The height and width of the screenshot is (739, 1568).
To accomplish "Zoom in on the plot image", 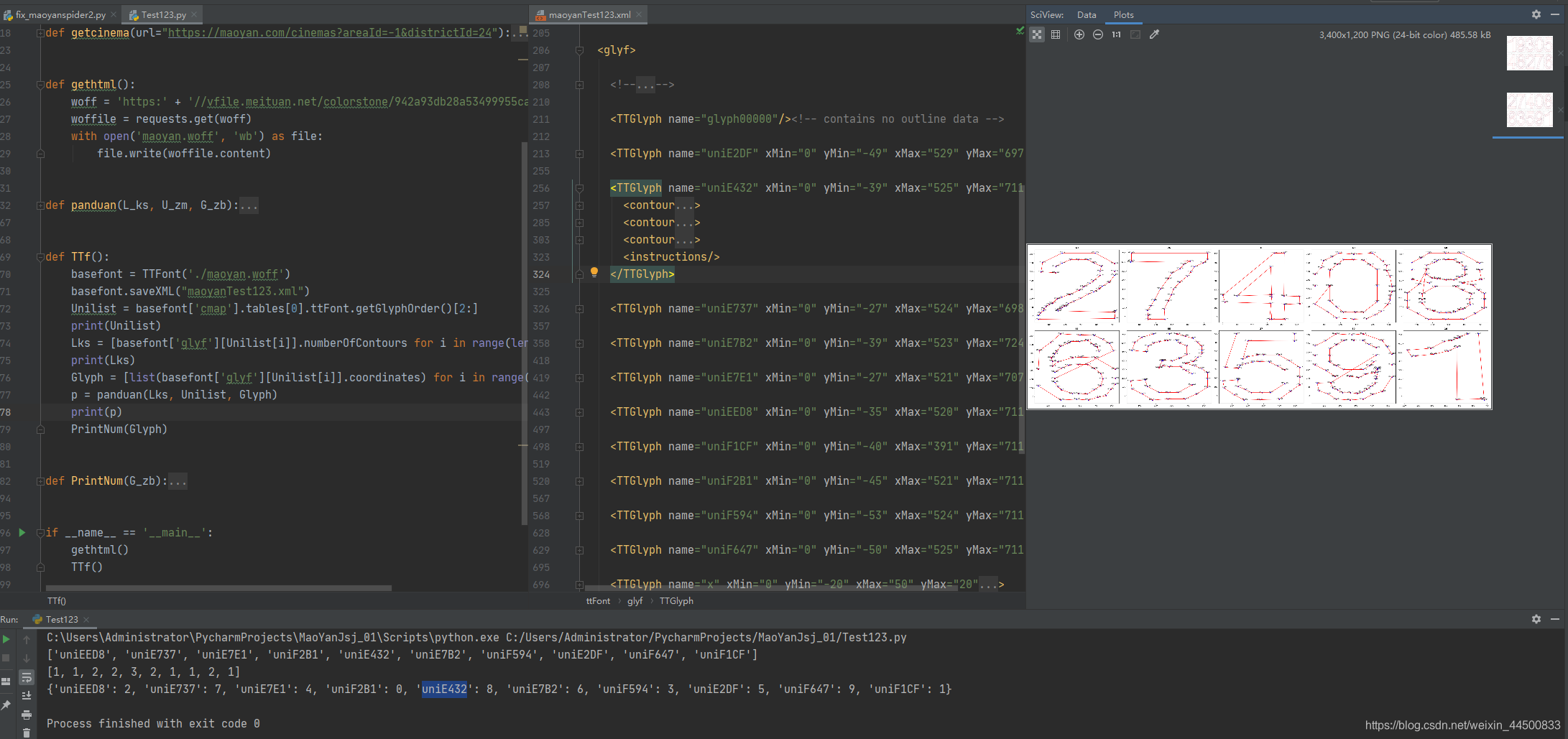I will coord(1079,34).
